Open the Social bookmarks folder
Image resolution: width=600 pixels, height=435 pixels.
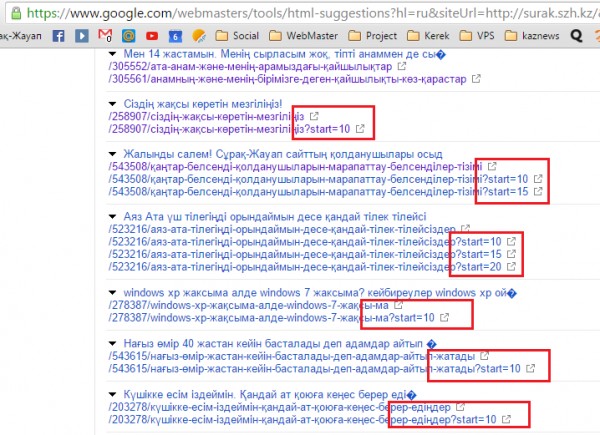pos(233,34)
